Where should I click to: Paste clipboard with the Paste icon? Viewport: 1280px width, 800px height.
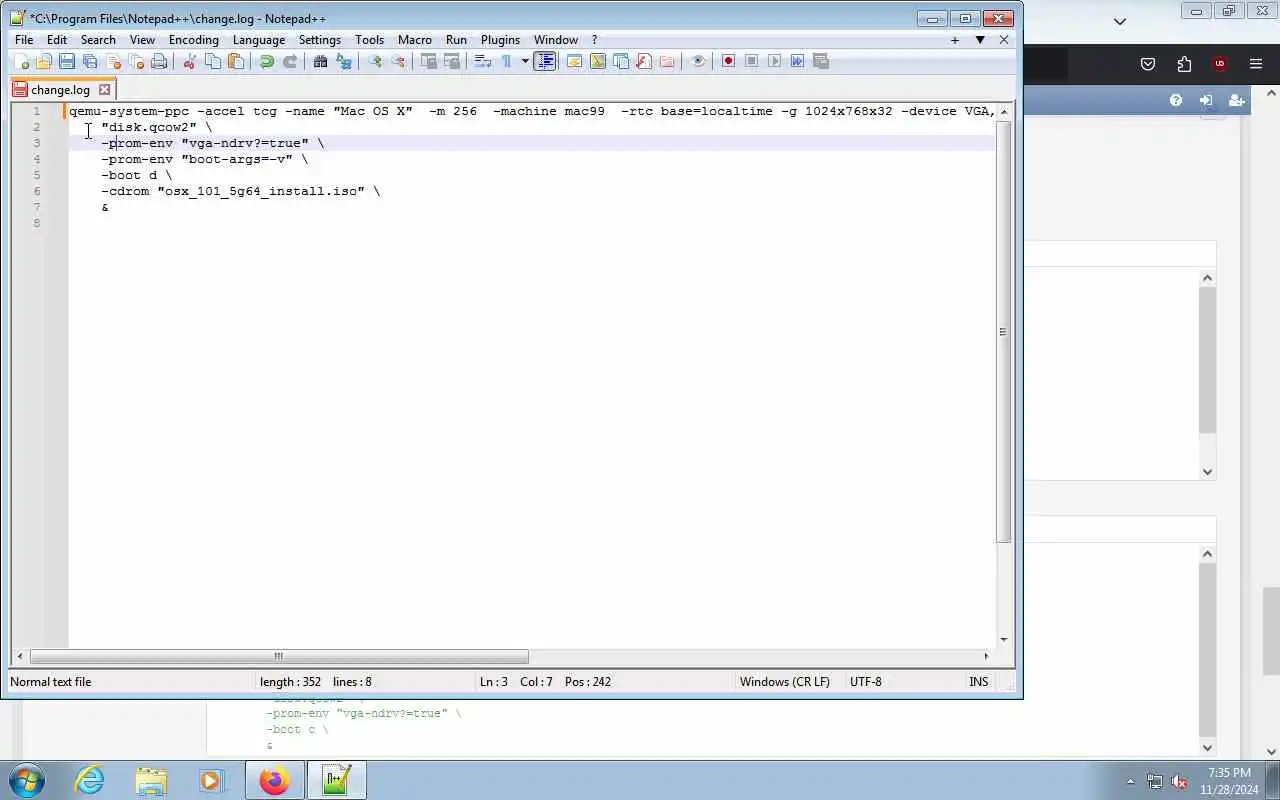[x=235, y=61]
